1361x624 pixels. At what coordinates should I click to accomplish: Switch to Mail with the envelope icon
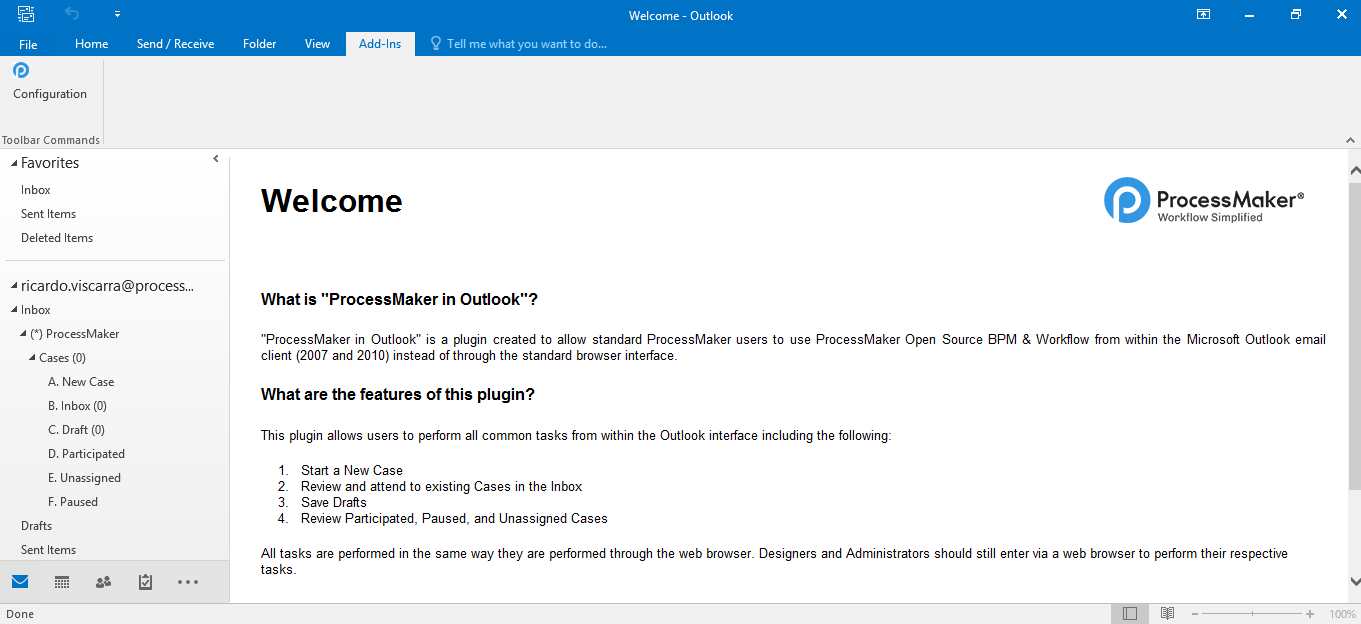(x=20, y=582)
